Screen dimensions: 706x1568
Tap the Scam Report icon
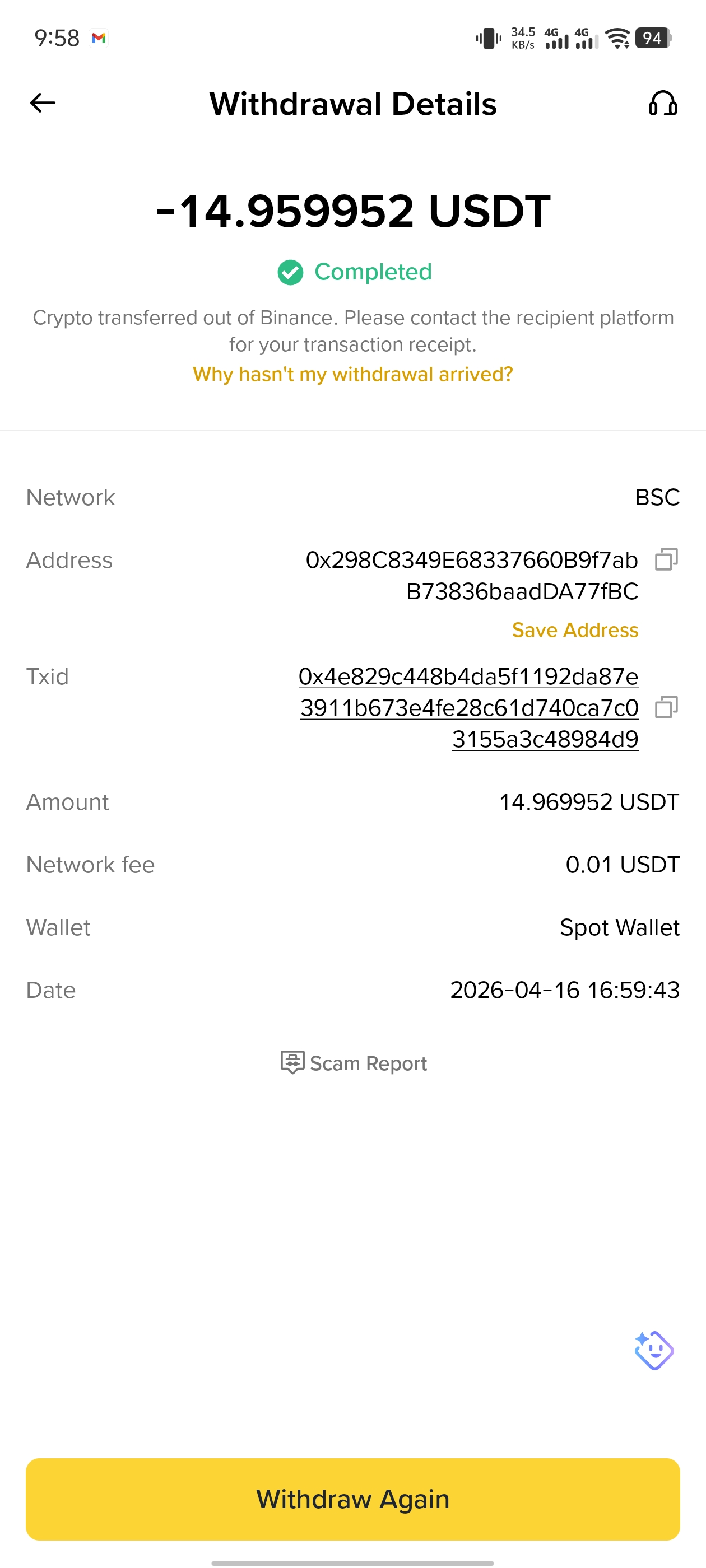[x=292, y=1062]
